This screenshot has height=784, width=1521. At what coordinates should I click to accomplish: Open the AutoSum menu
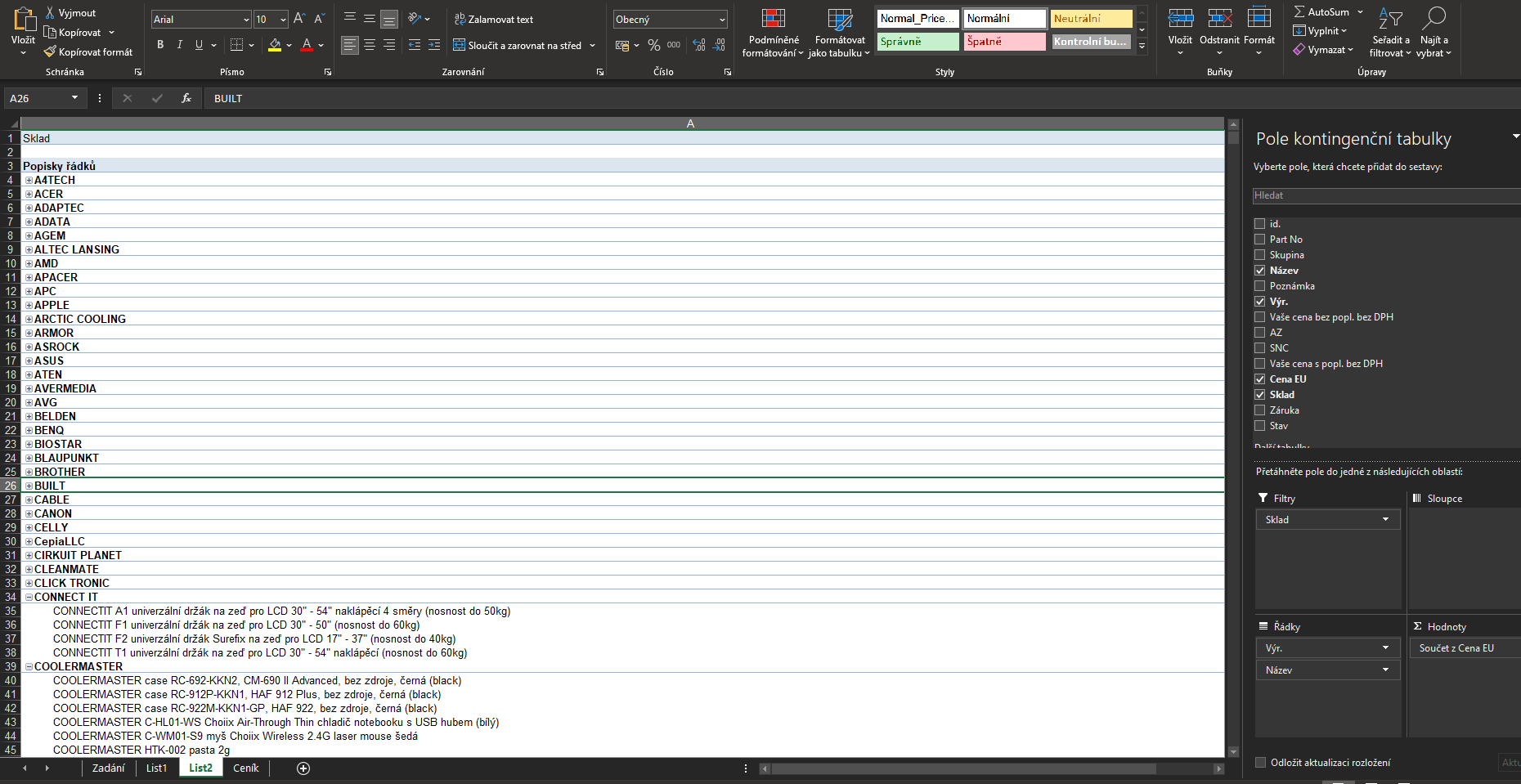[x=1328, y=12]
